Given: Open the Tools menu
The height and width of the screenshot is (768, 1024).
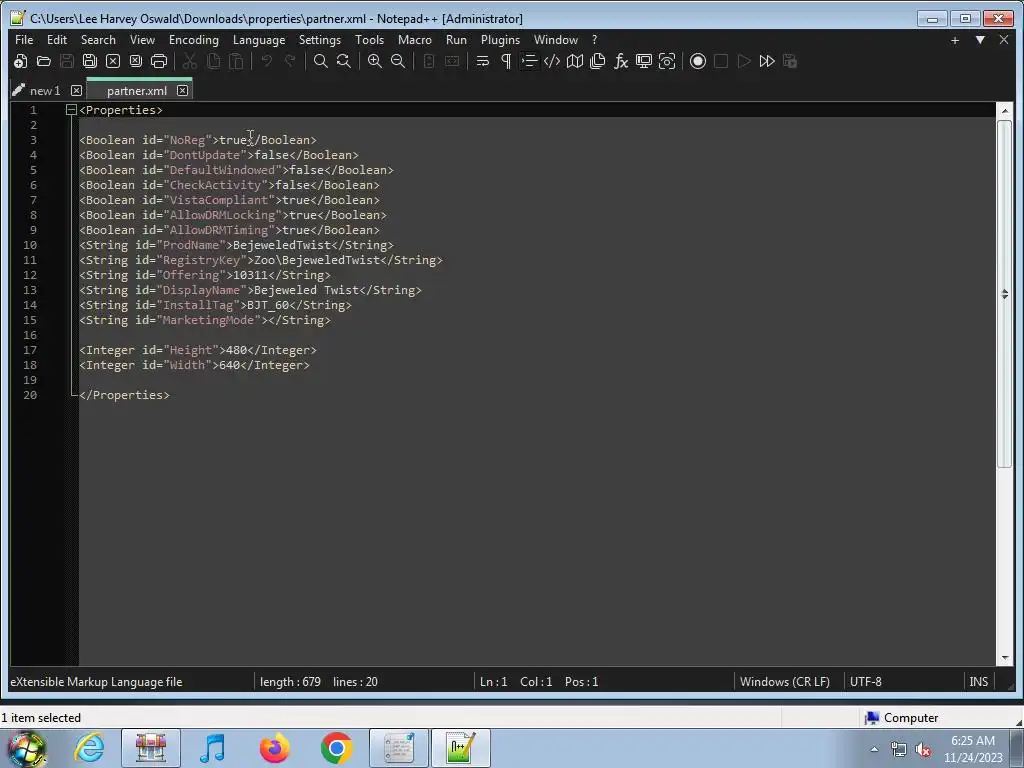Looking at the screenshot, I should (370, 40).
